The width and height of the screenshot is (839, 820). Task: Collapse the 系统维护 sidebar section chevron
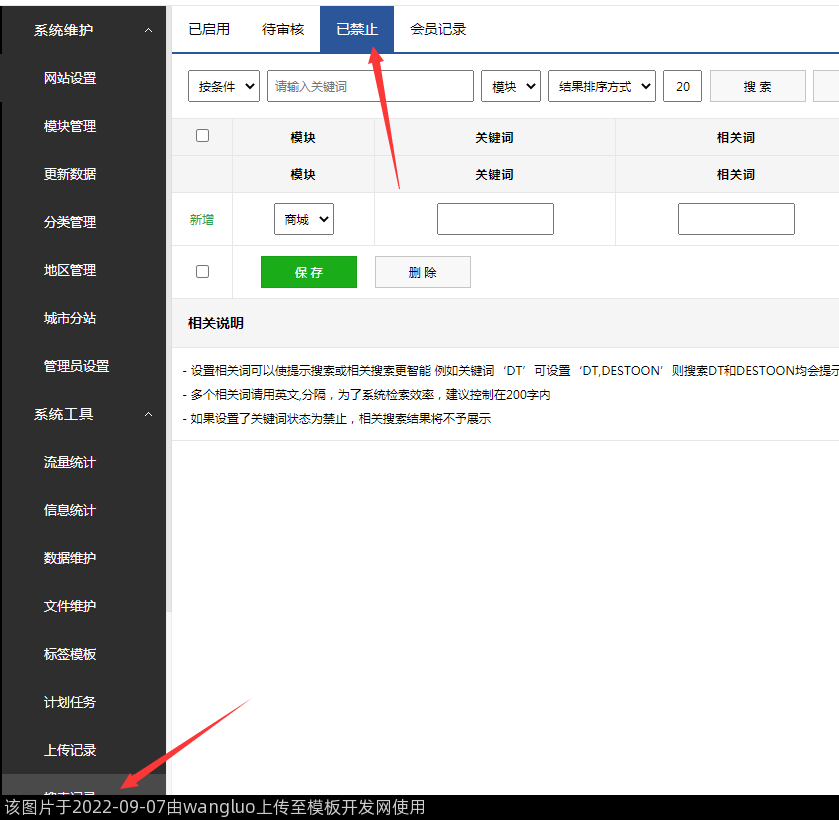click(148, 30)
